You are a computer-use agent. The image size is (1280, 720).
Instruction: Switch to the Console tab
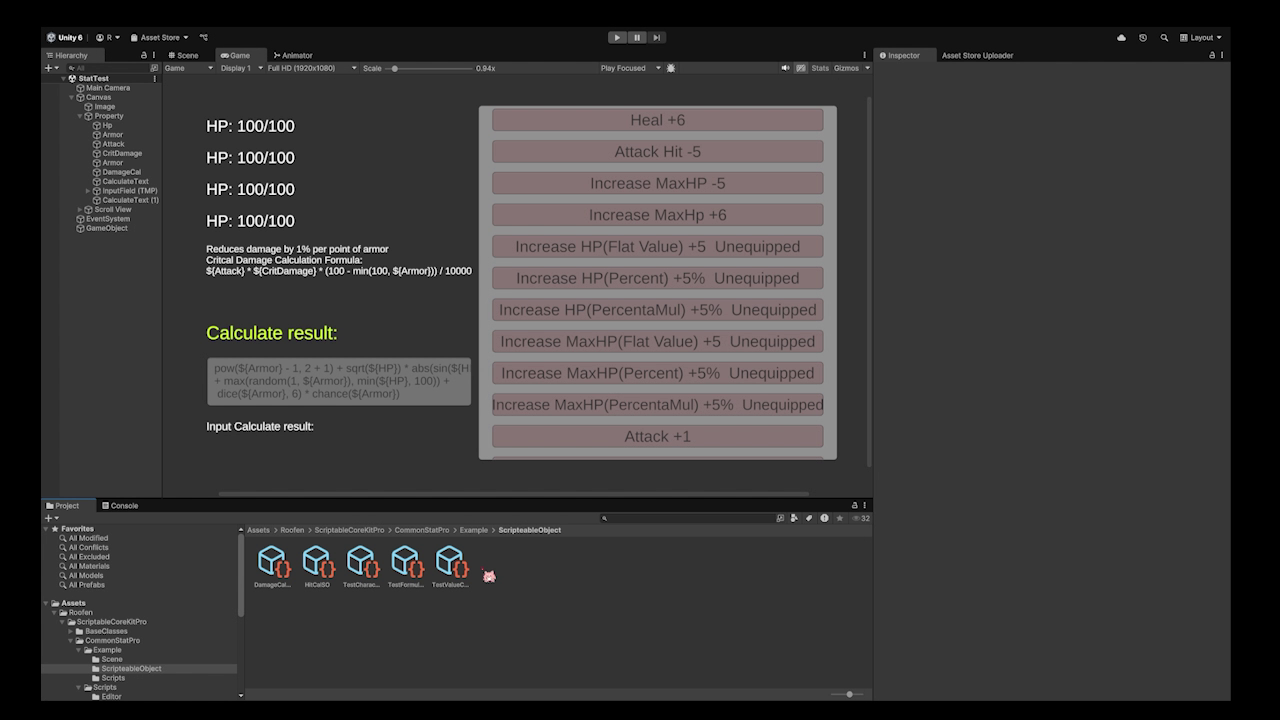click(120, 505)
